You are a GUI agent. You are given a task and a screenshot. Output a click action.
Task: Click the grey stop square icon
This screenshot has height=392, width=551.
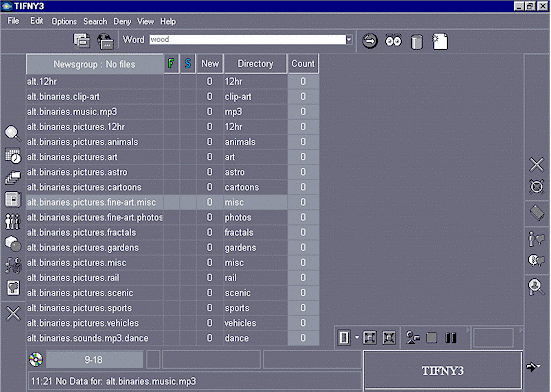pyautogui.click(x=431, y=338)
